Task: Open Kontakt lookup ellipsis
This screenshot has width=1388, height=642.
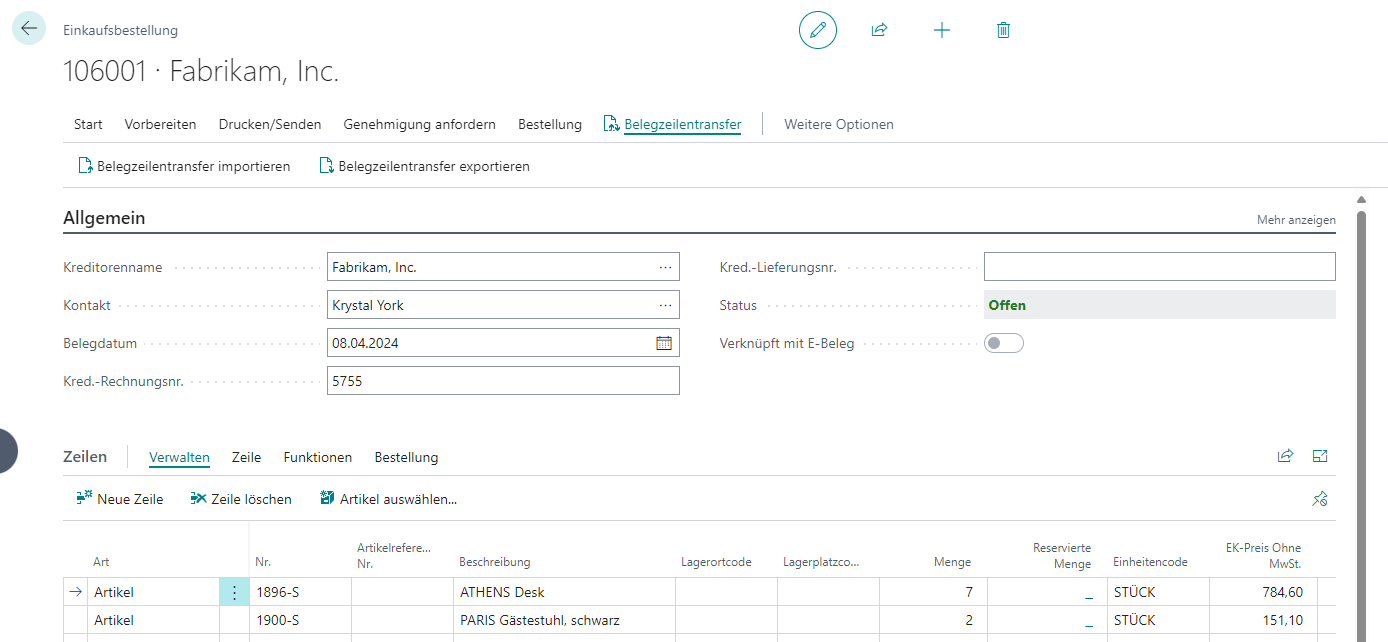Action: (665, 305)
